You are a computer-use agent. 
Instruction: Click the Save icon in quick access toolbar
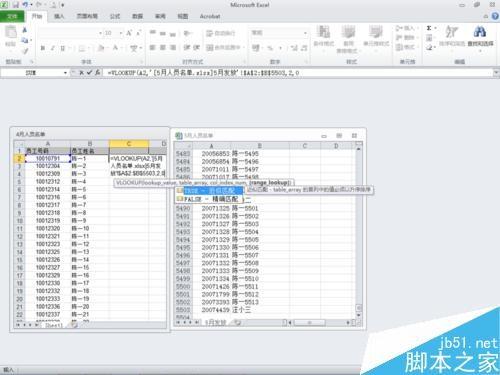tap(16, 5)
